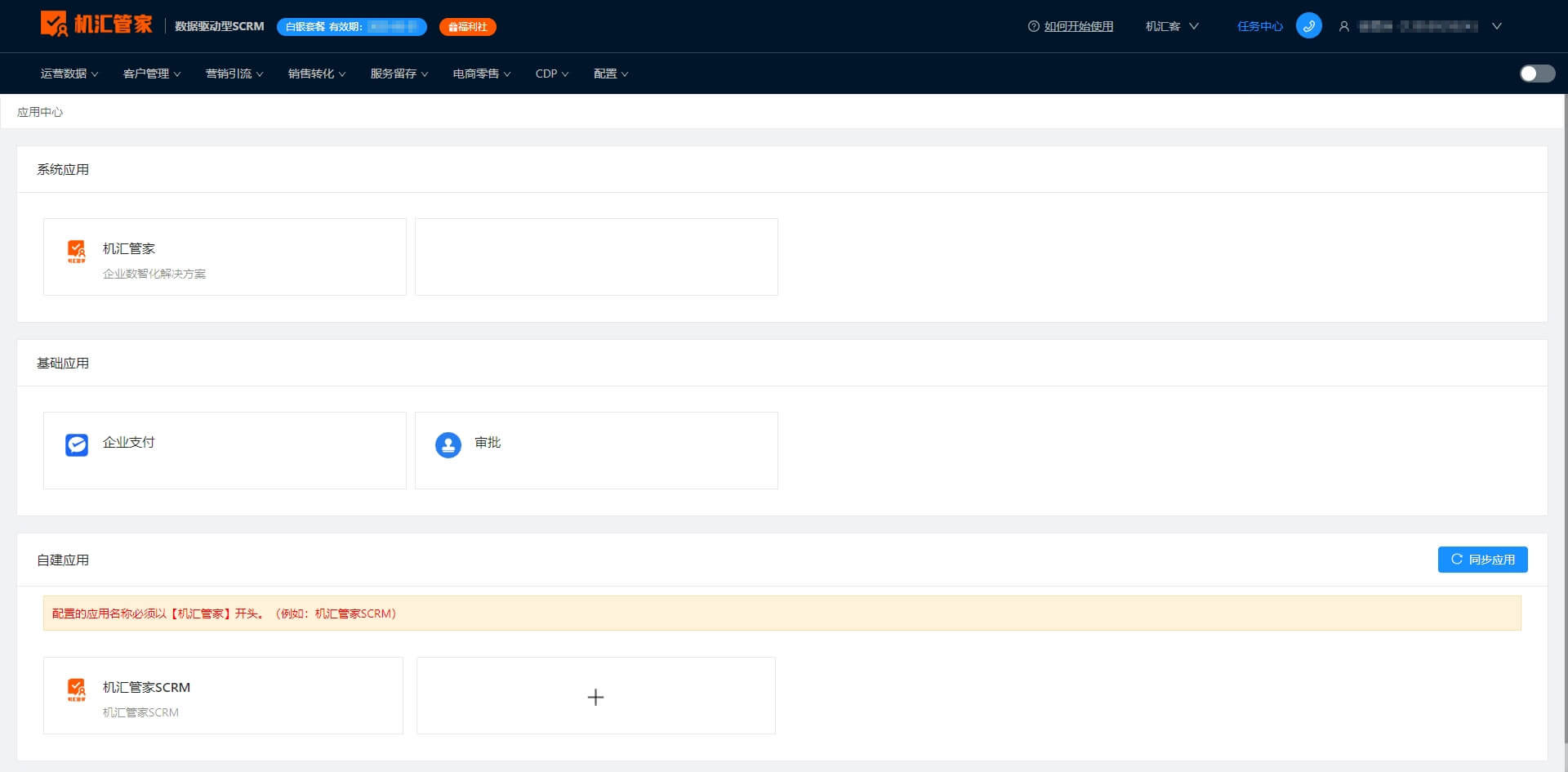The image size is (1568, 772).
Task: Click the plus icon to add app
Action: [595, 697]
